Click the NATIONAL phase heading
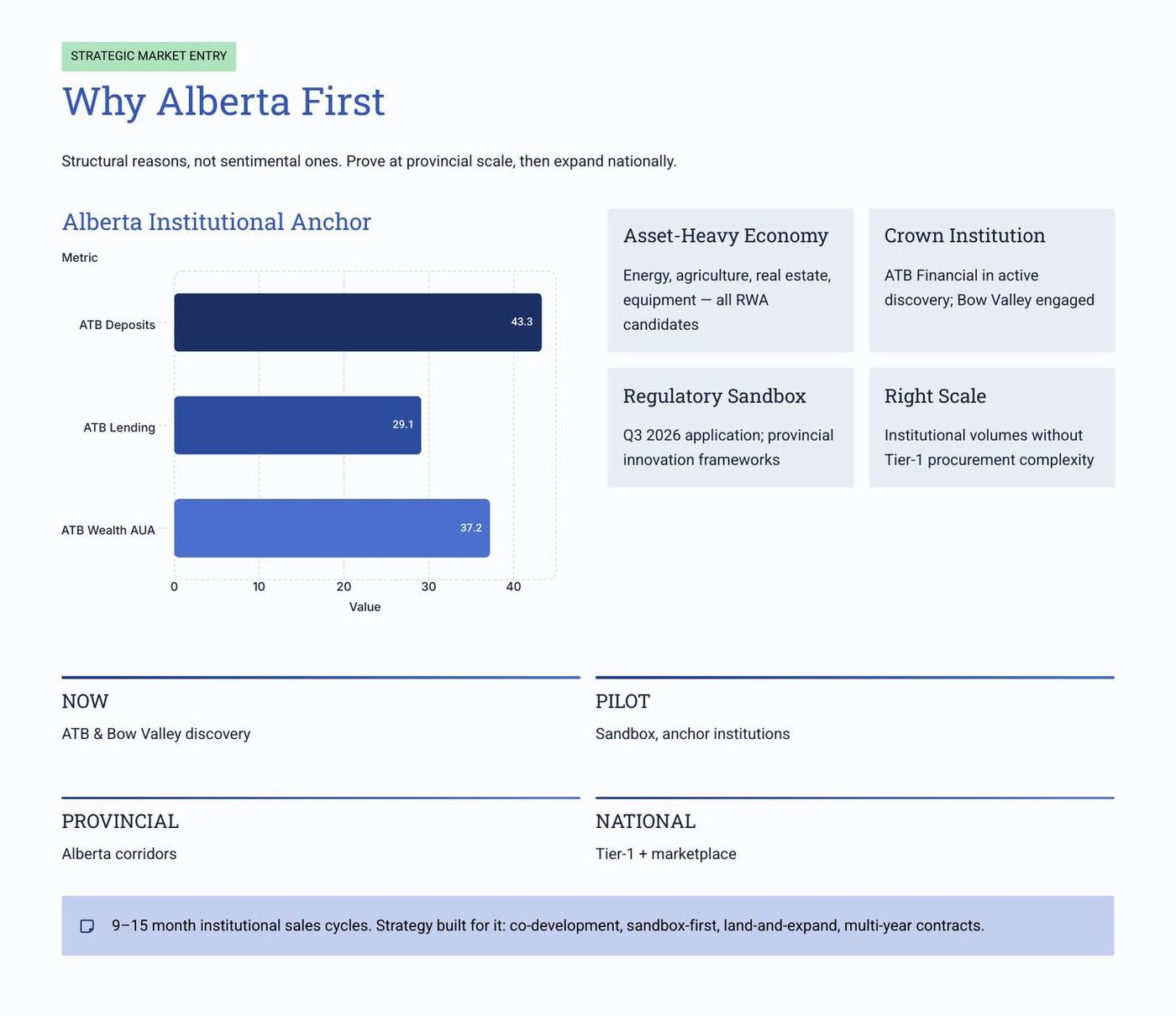This screenshot has height=1016, width=1176. [x=646, y=821]
